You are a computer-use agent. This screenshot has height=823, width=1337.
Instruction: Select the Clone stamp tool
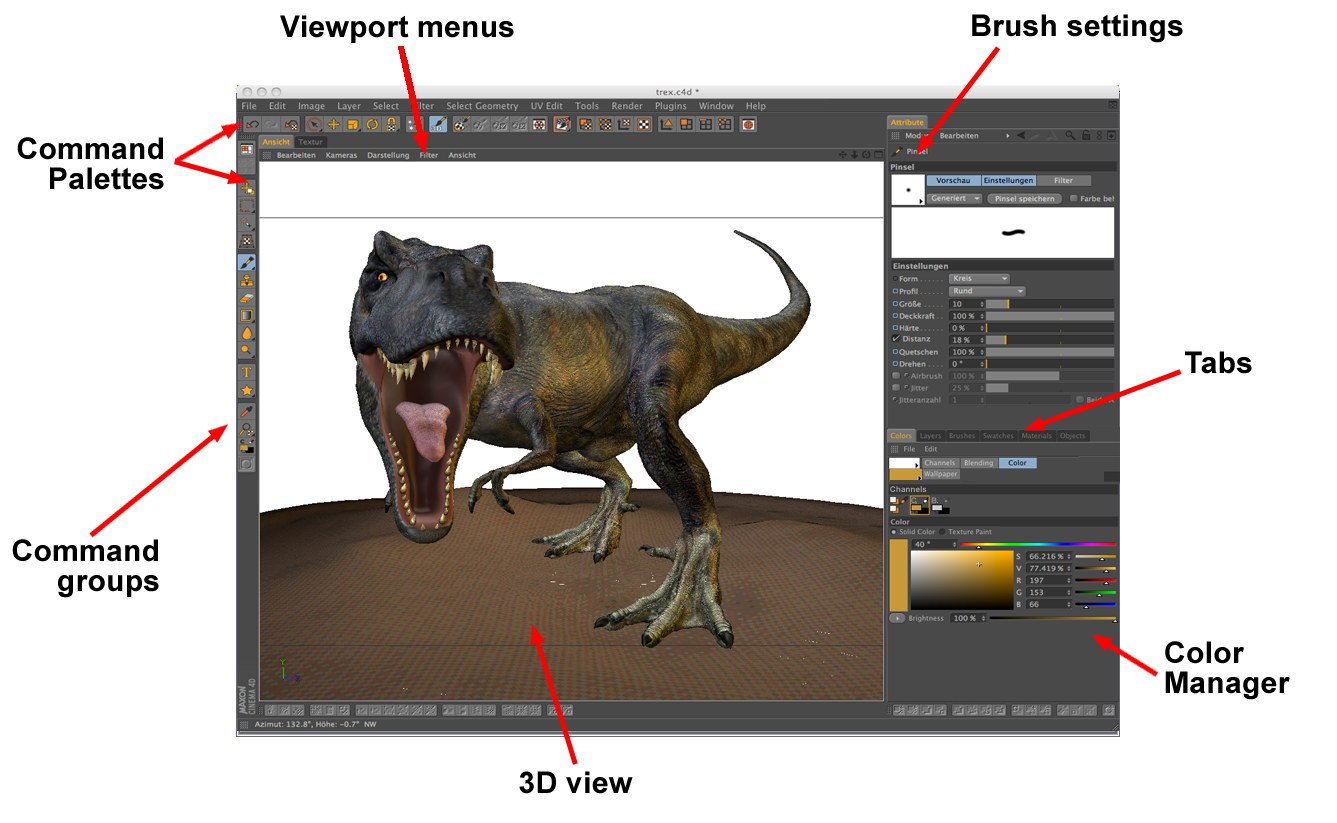pos(247,281)
